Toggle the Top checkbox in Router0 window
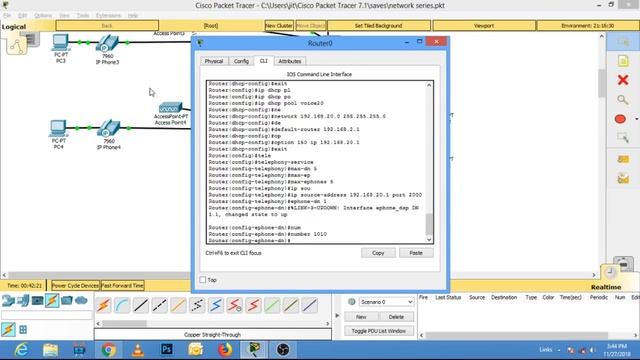 click(203, 280)
